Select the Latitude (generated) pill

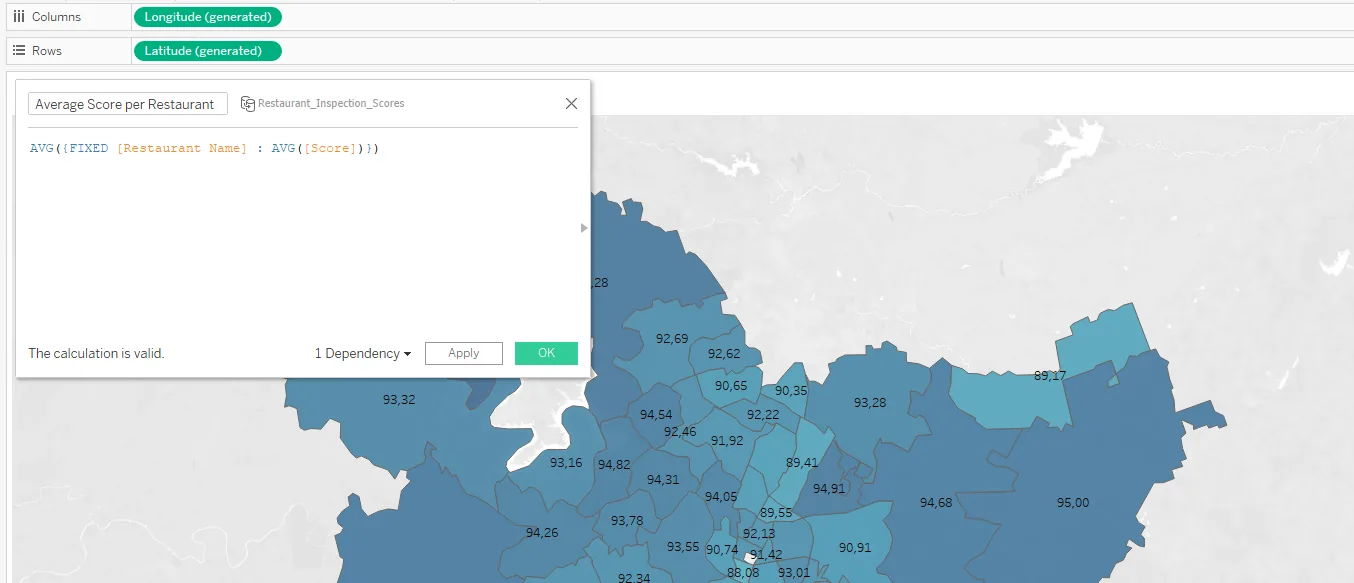207,51
